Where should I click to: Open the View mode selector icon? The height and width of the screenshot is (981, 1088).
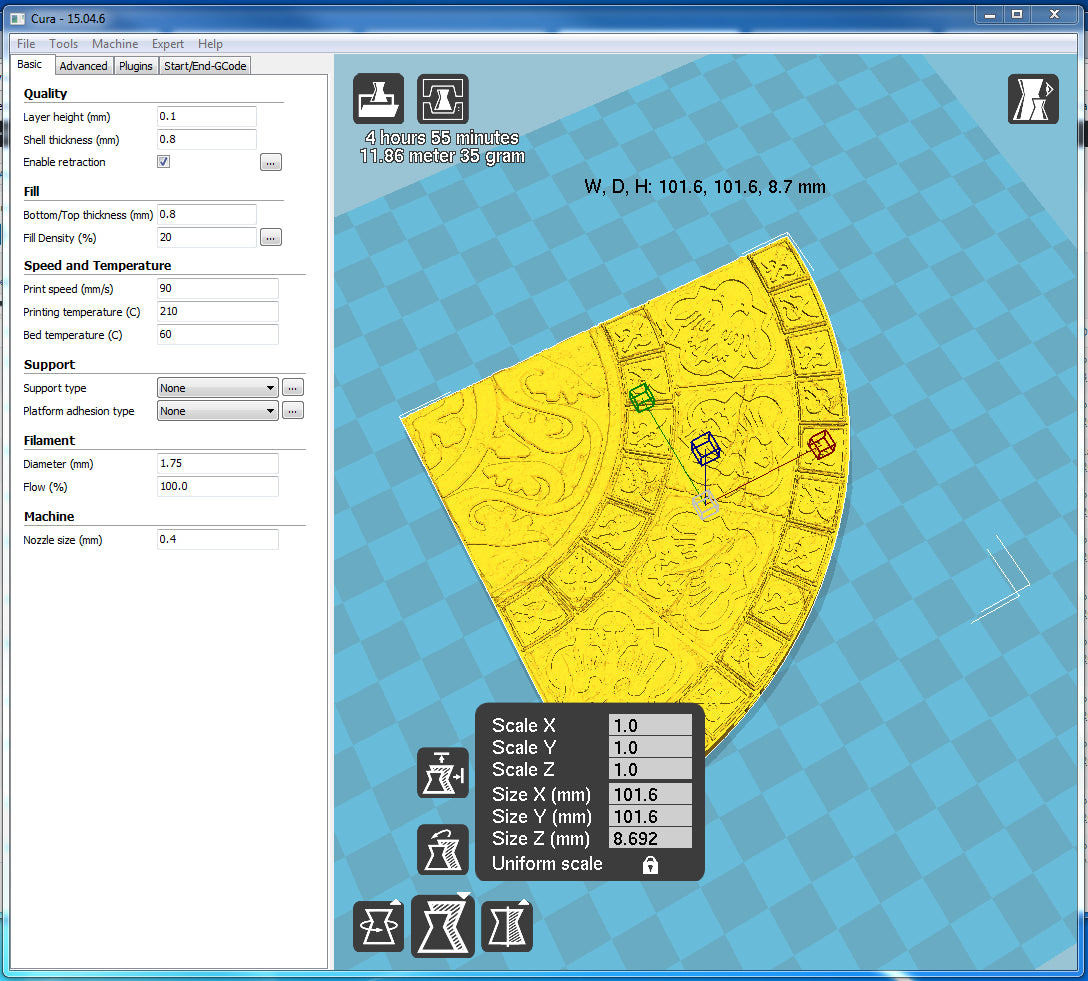pyautogui.click(x=1033, y=99)
